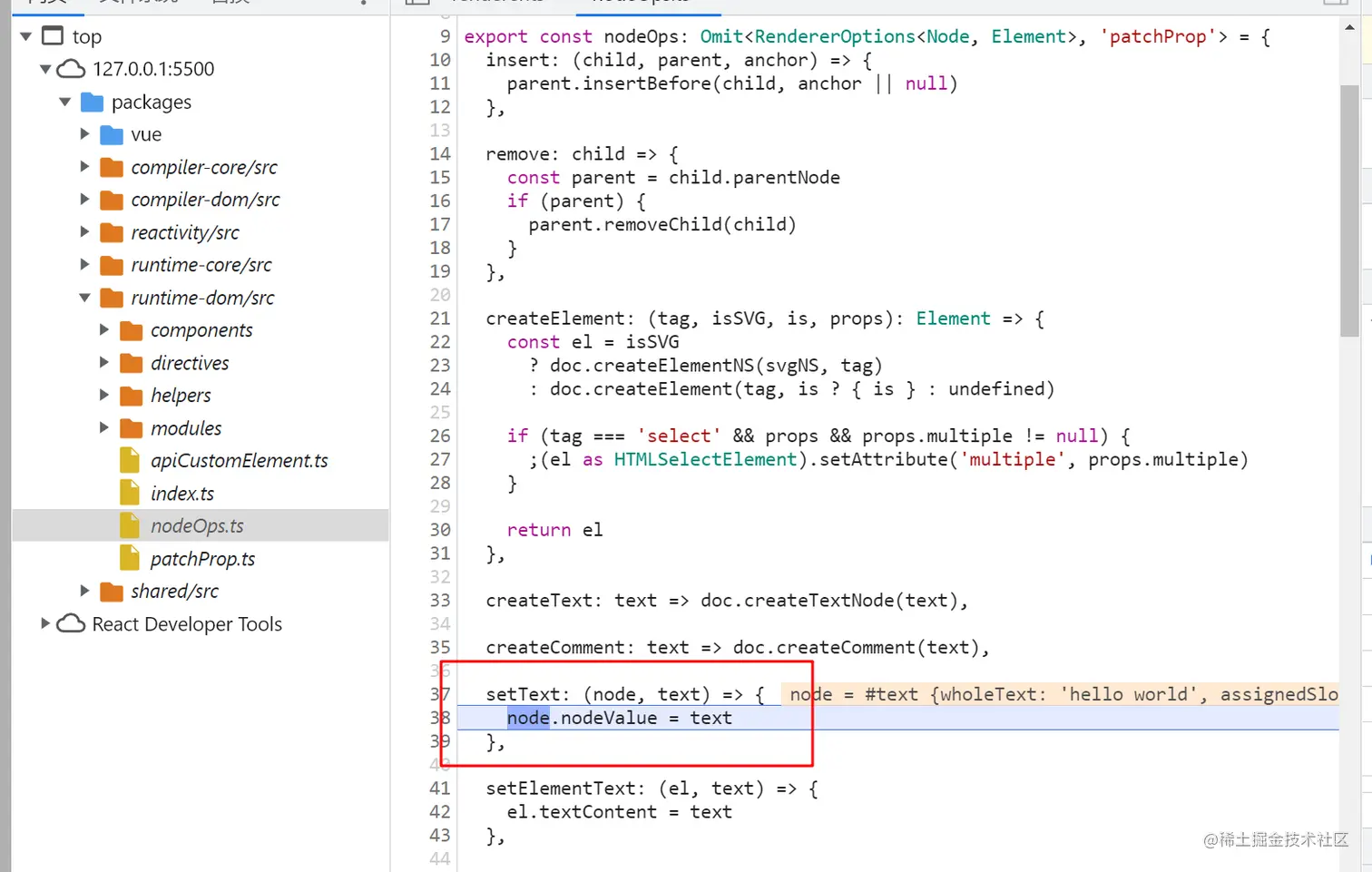The width and height of the screenshot is (1372, 872).
Task: Expand the React Developer Tools node arrow
Action: (x=44, y=623)
